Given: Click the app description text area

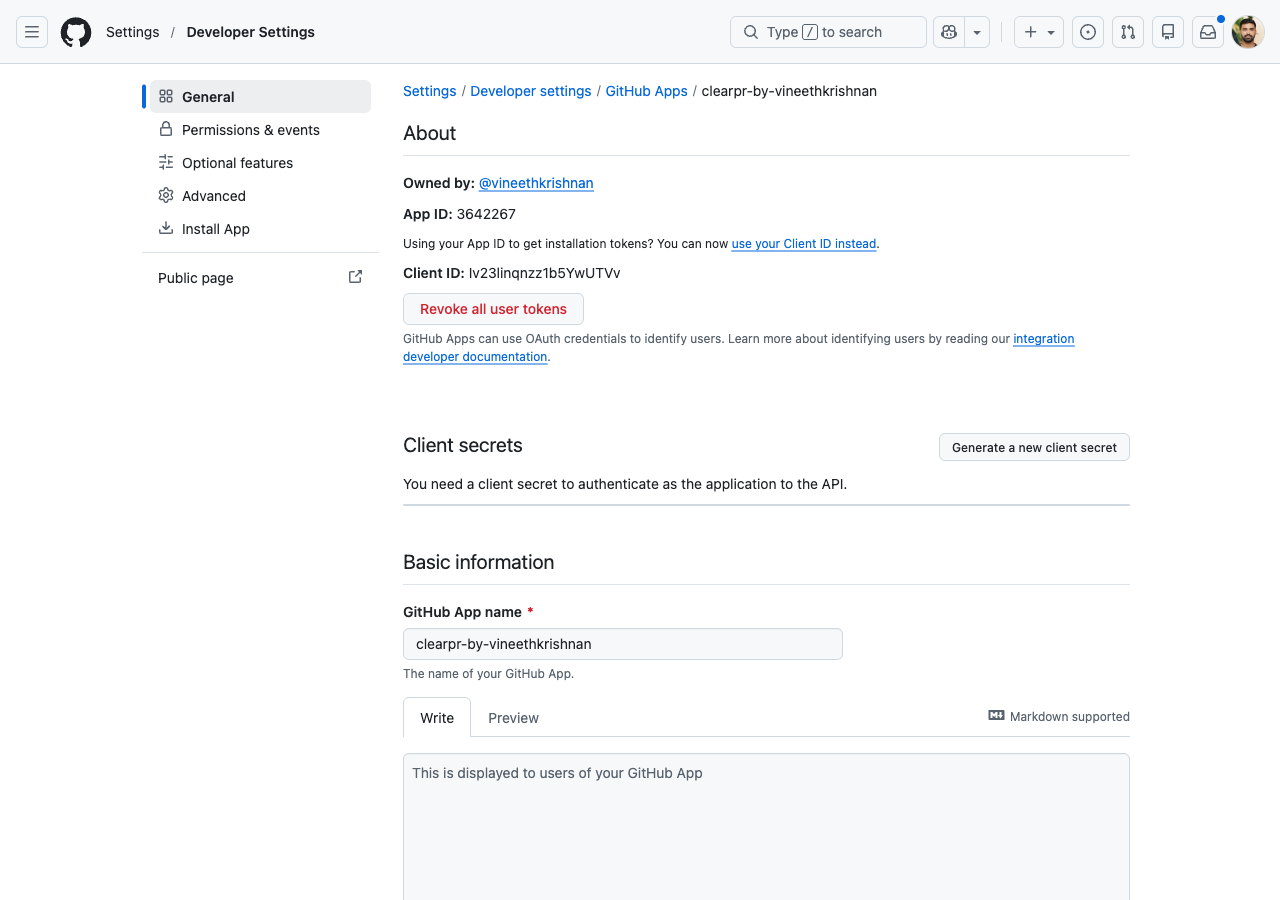Looking at the screenshot, I should click(x=766, y=827).
